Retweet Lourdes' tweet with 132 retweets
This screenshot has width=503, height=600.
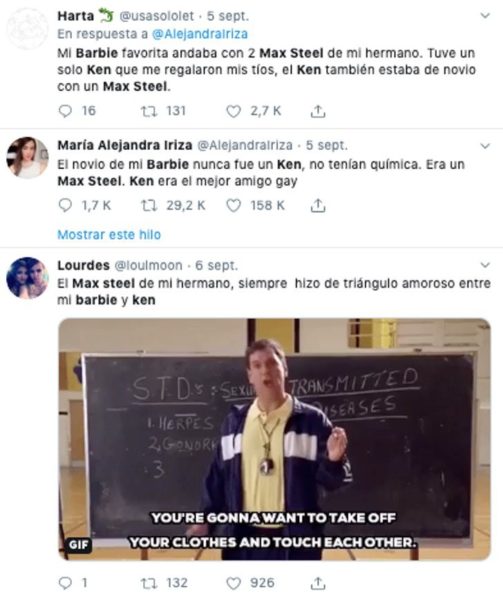pos(148,583)
